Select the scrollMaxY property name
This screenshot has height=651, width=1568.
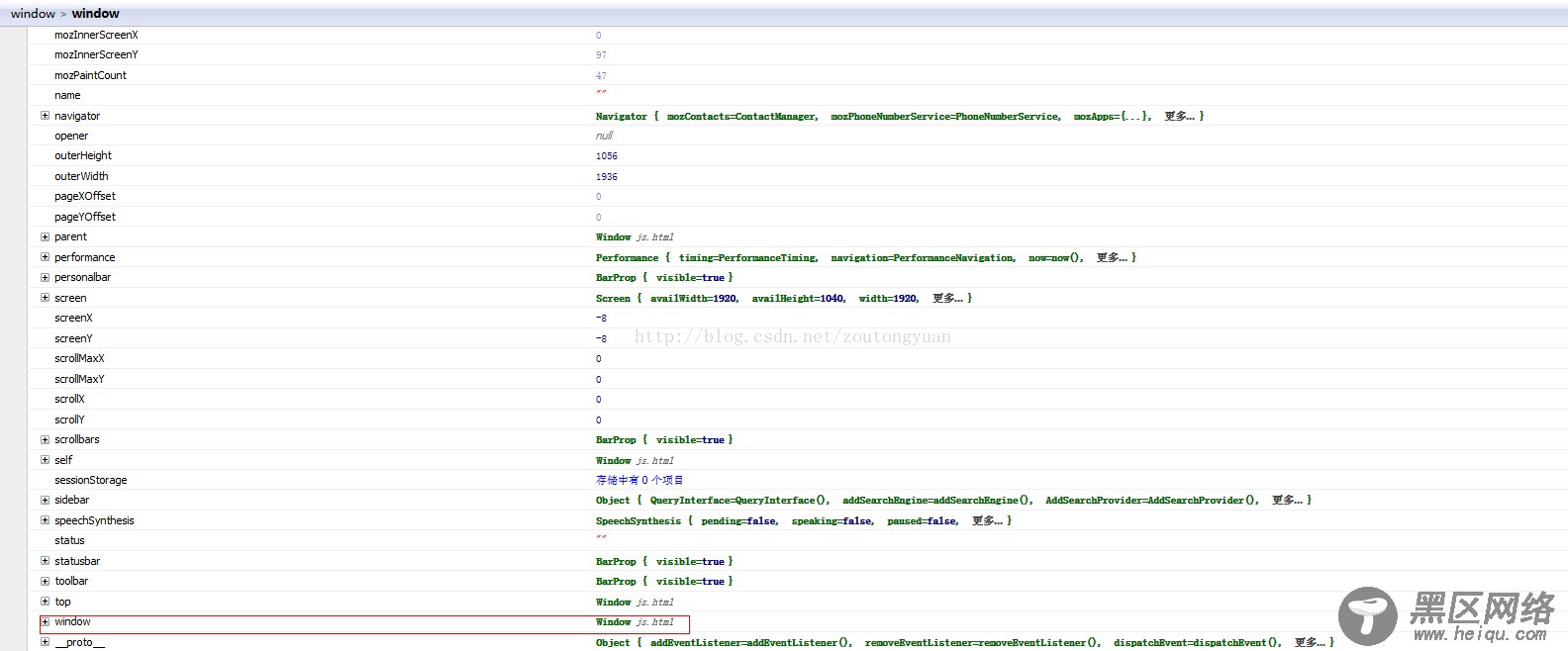pos(79,379)
